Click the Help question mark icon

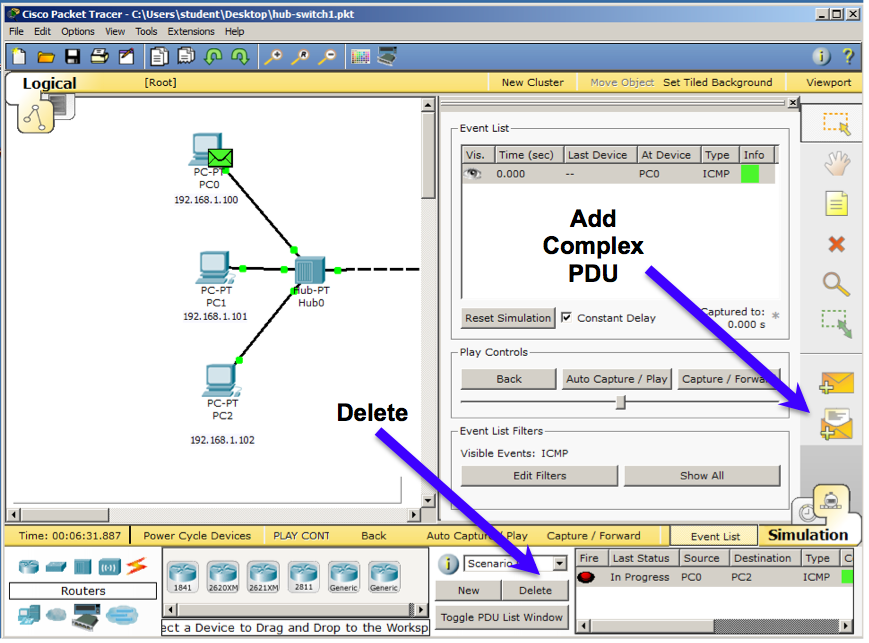(847, 56)
